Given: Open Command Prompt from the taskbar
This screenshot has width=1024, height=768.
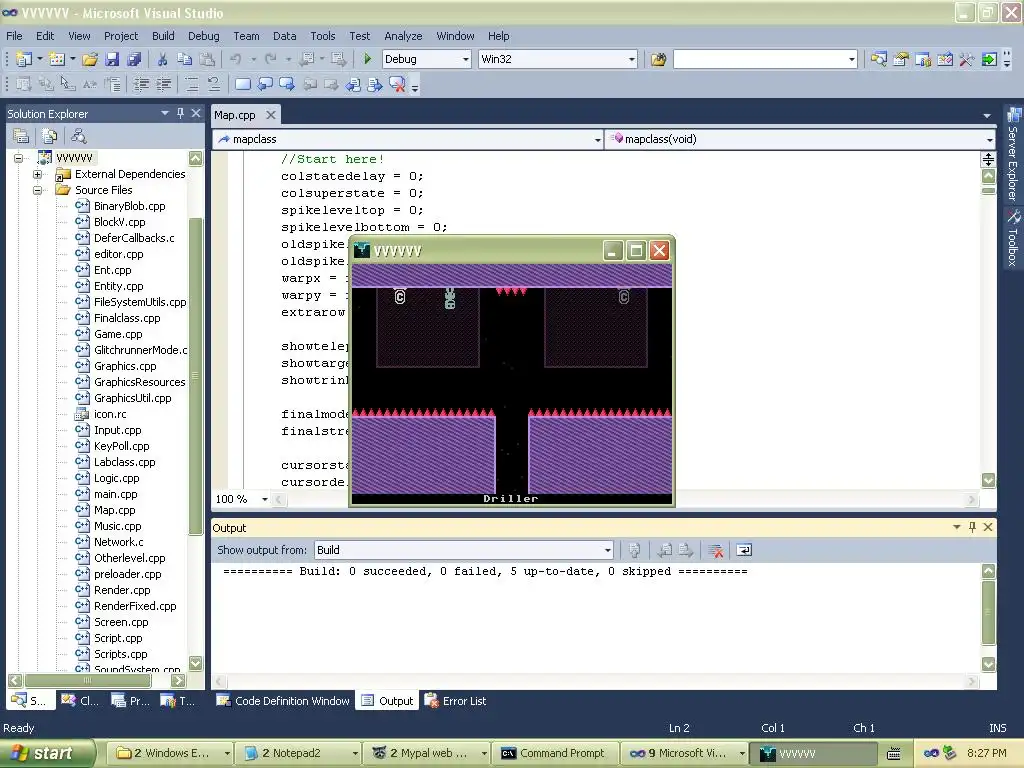Looking at the screenshot, I should 555,753.
